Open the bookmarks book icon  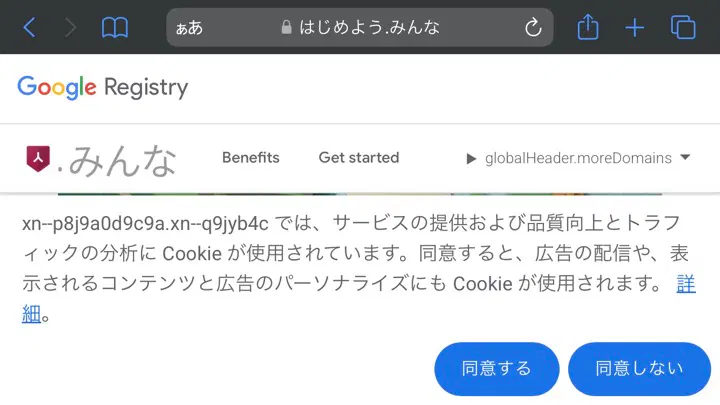click(114, 28)
